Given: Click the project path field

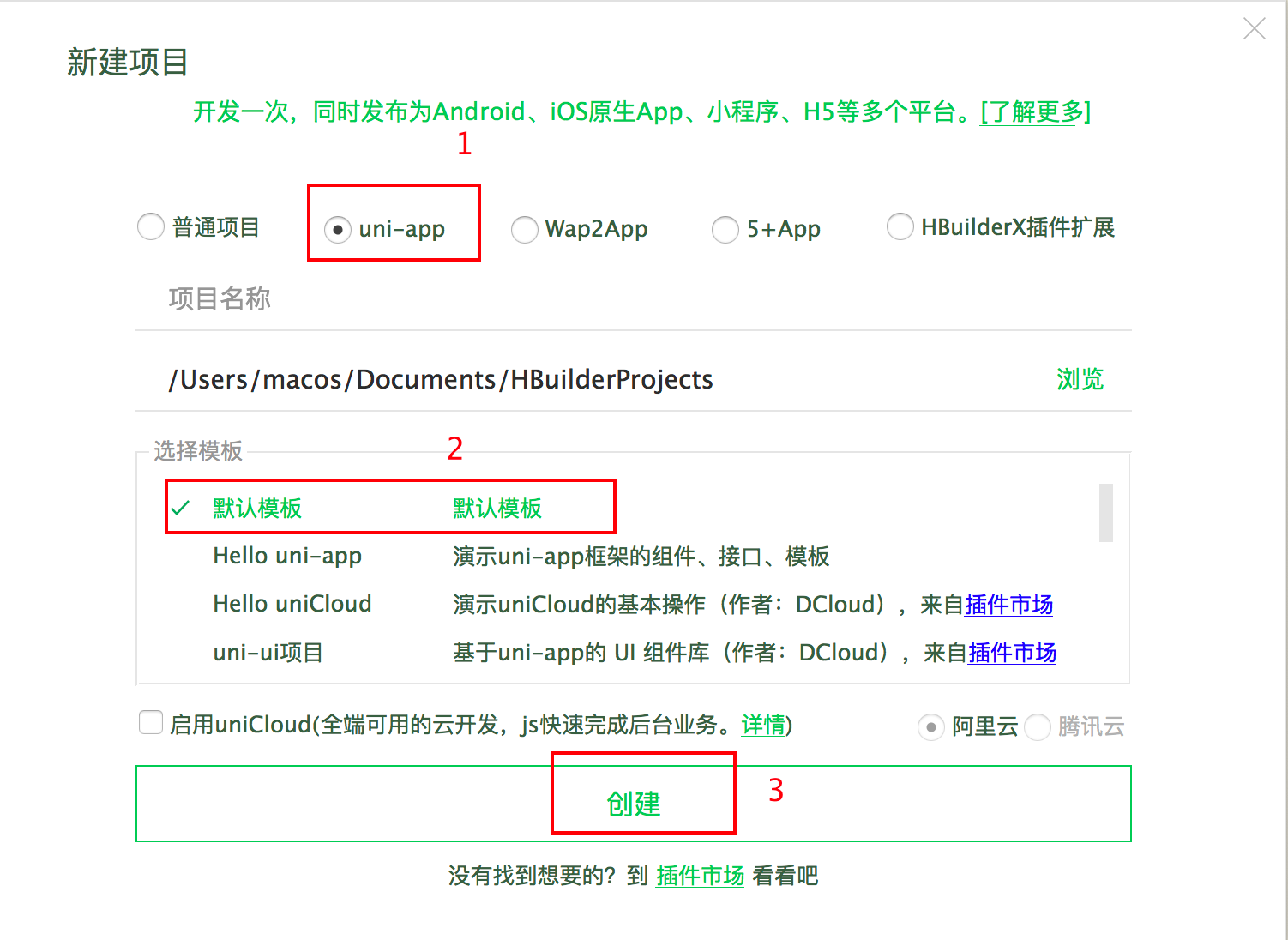Looking at the screenshot, I should [x=600, y=379].
